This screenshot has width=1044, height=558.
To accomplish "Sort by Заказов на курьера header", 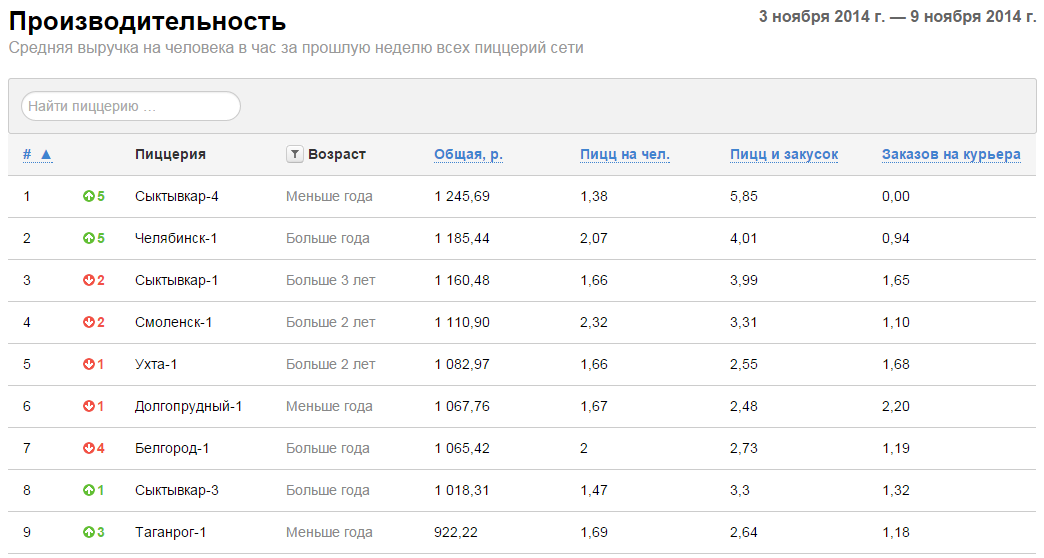I will tap(951, 154).
